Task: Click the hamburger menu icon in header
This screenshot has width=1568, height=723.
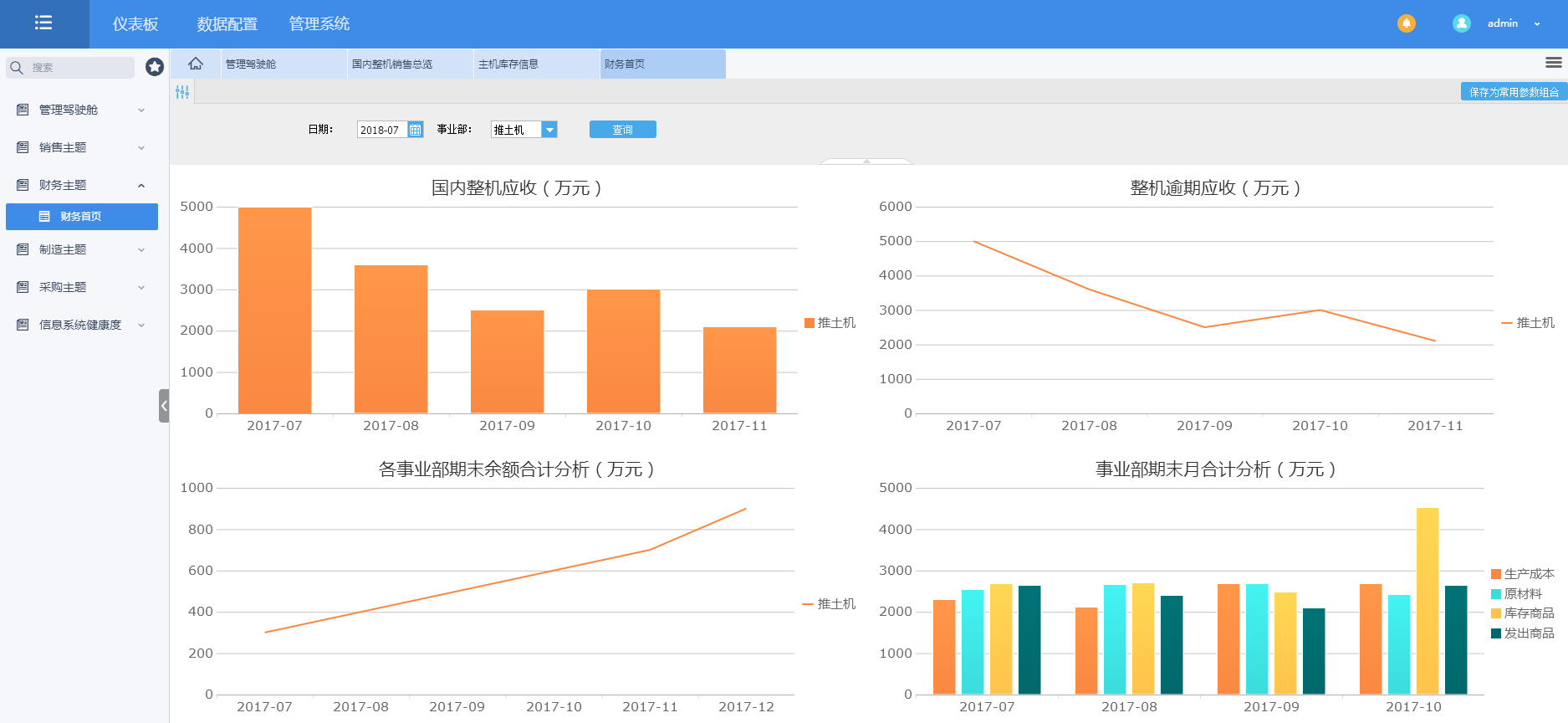Action: pyautogui.click(x=43, y=23)
